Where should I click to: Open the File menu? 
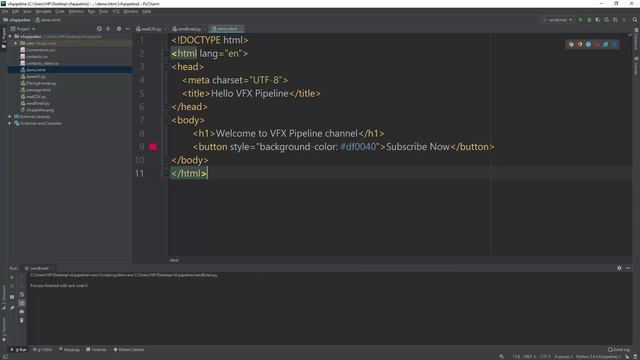[5, 11]
